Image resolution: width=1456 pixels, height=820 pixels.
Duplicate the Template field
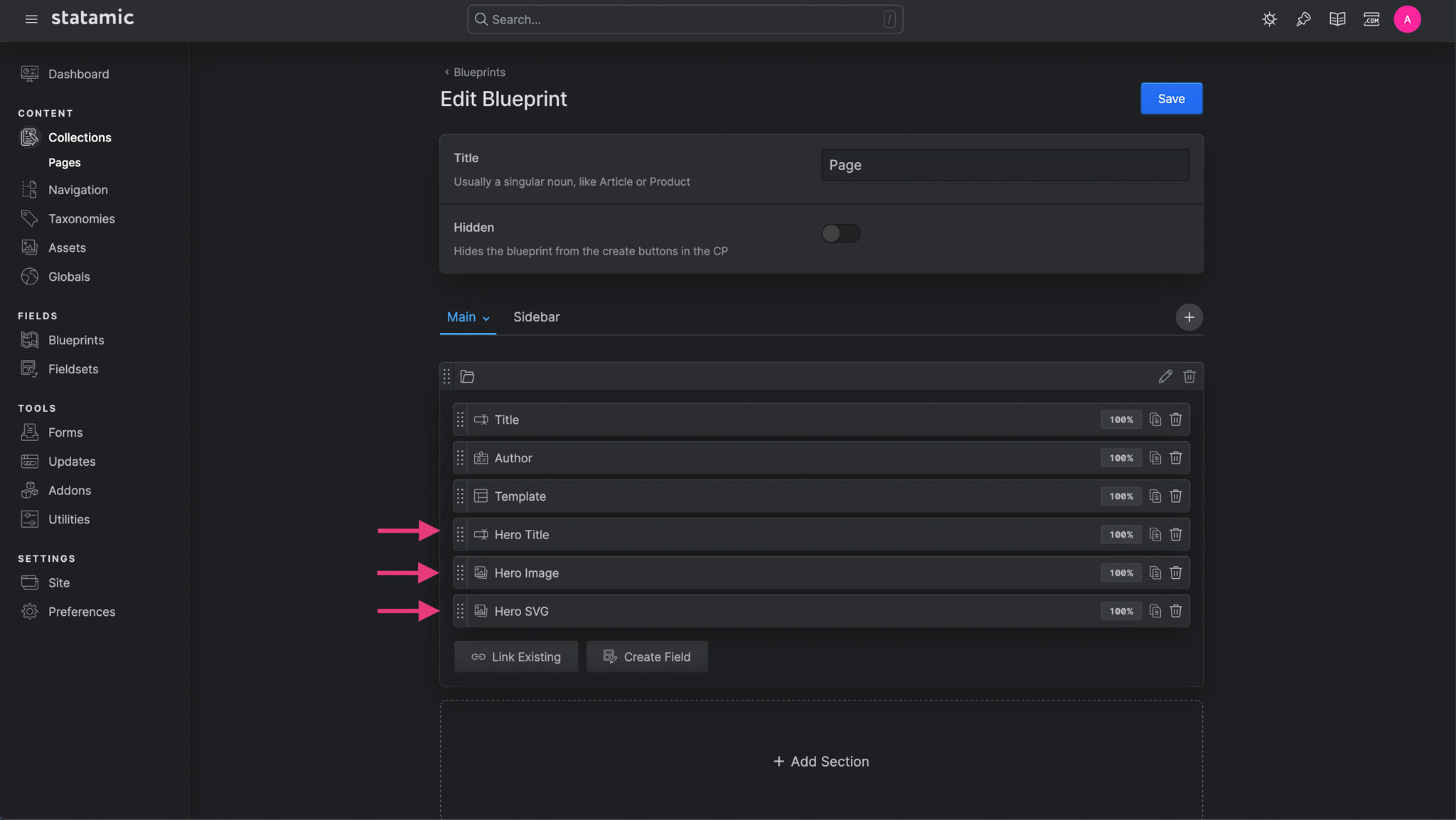1155,496
